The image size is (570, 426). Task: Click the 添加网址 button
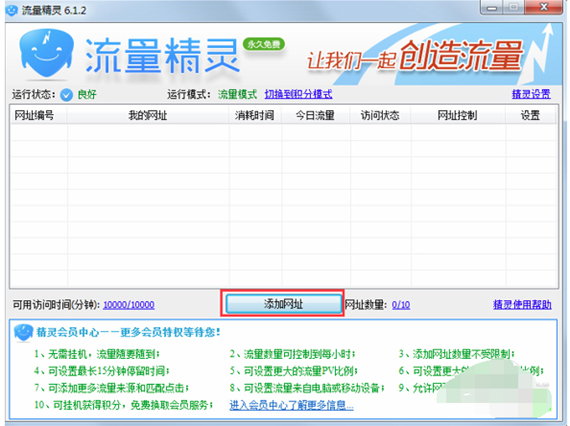click(283, 304)
